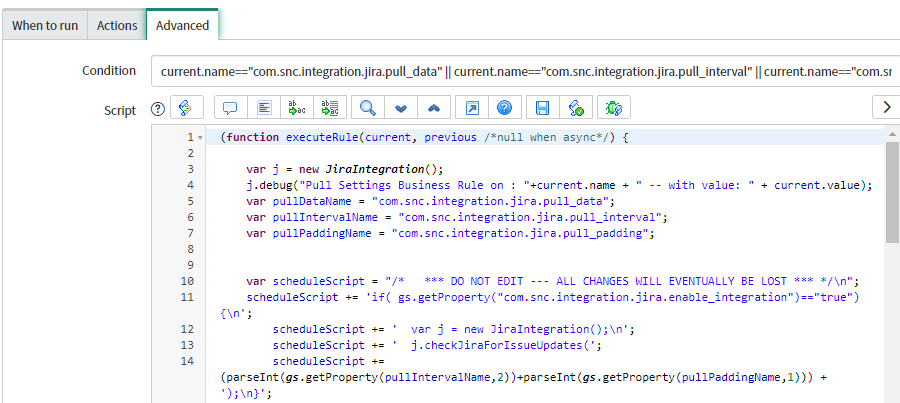Click the "DO NOT EDIT" string on line 10
The image size is (900, 403).
click(486, 281)
